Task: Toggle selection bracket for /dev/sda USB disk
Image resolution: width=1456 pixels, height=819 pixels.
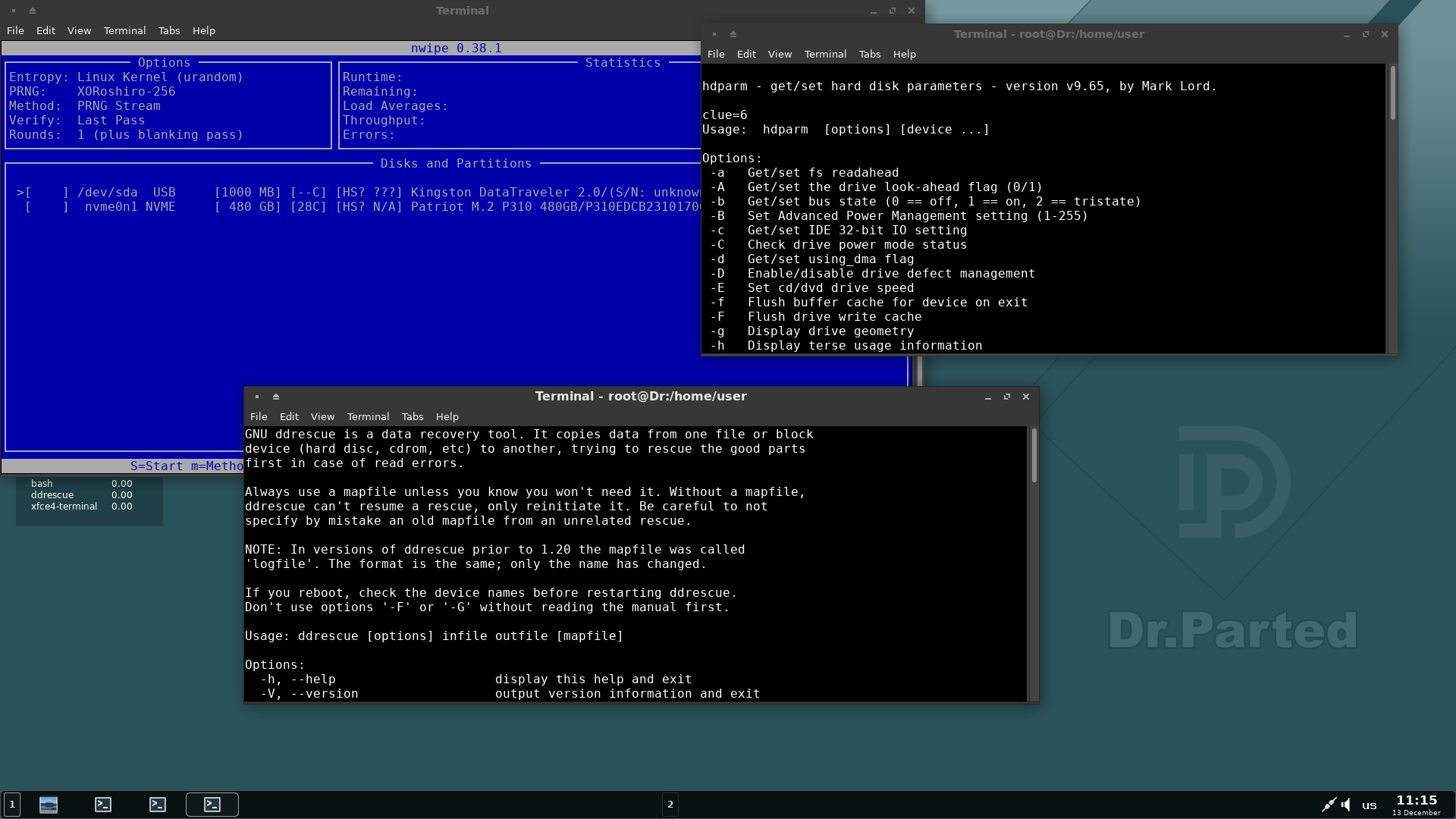Action: 47,193
